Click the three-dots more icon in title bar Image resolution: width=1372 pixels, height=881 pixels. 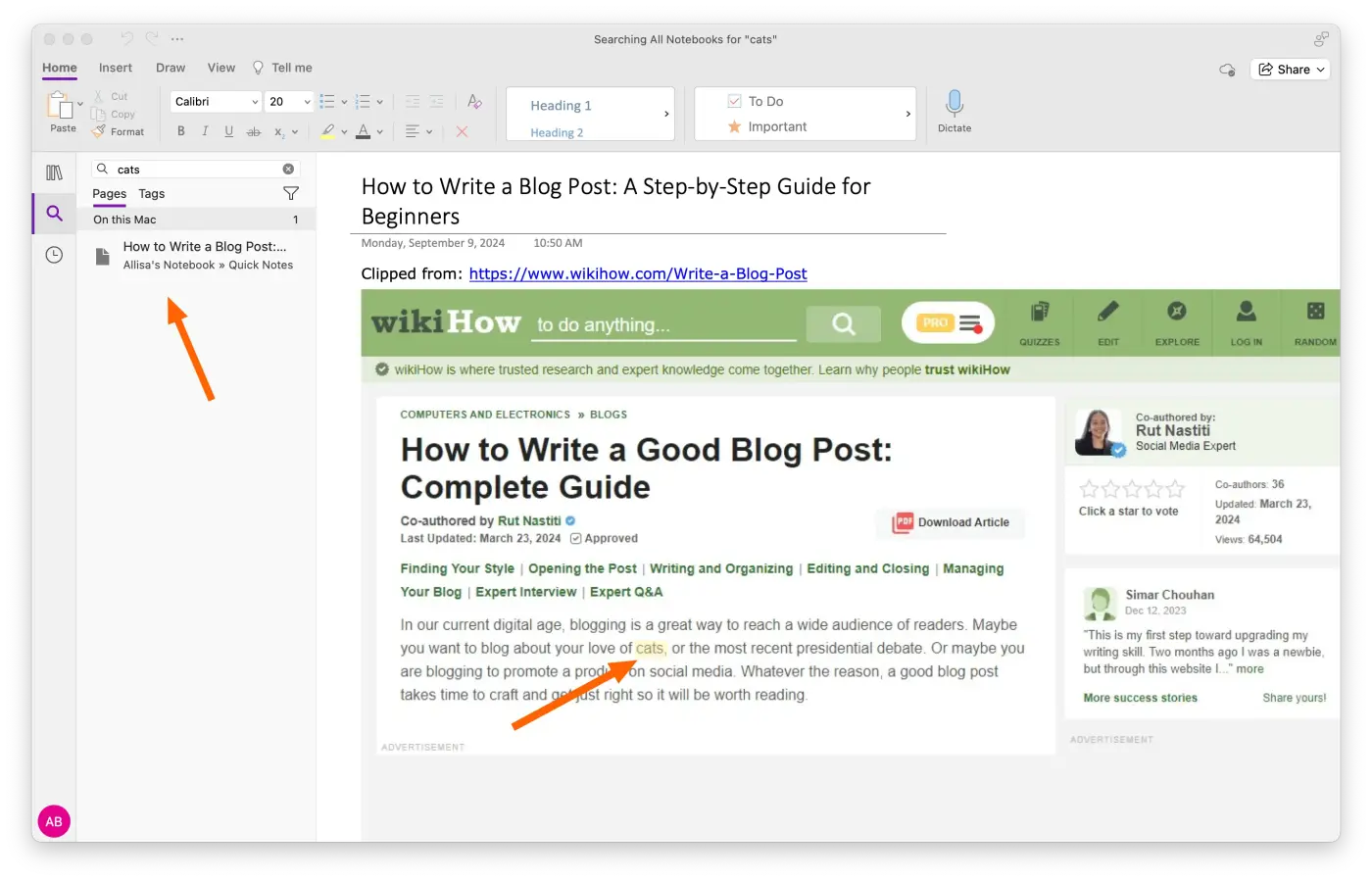point(177,39)
